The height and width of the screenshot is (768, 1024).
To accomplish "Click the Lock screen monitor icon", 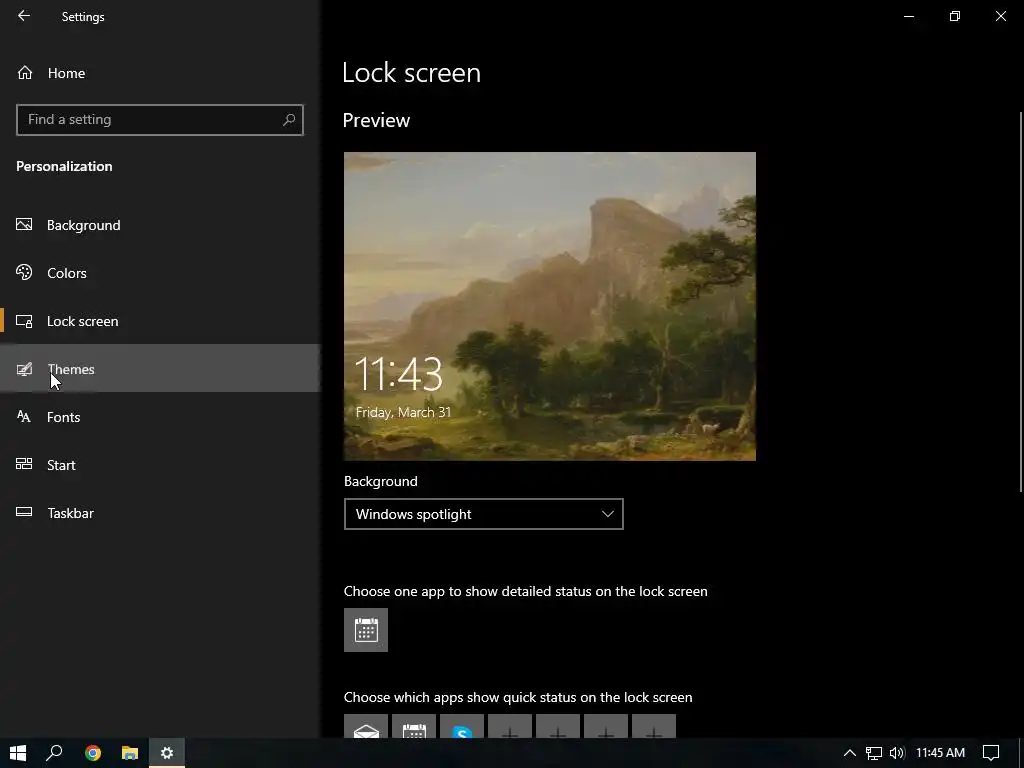I will 24,321.
